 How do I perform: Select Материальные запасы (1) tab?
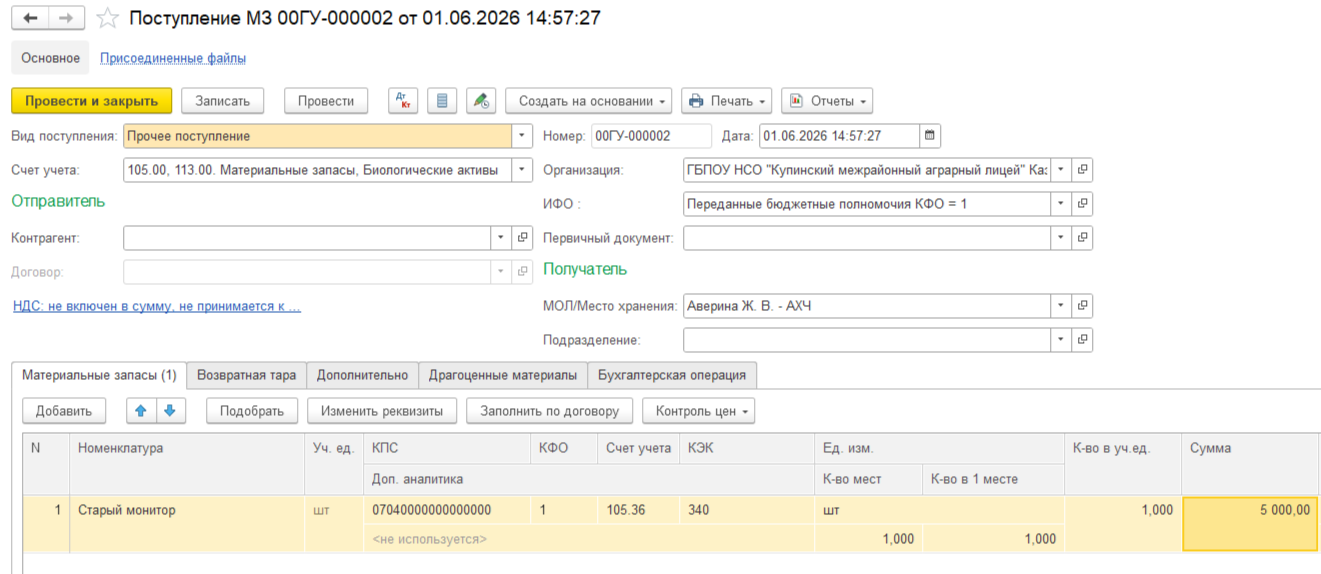click(x=99, y=375)
